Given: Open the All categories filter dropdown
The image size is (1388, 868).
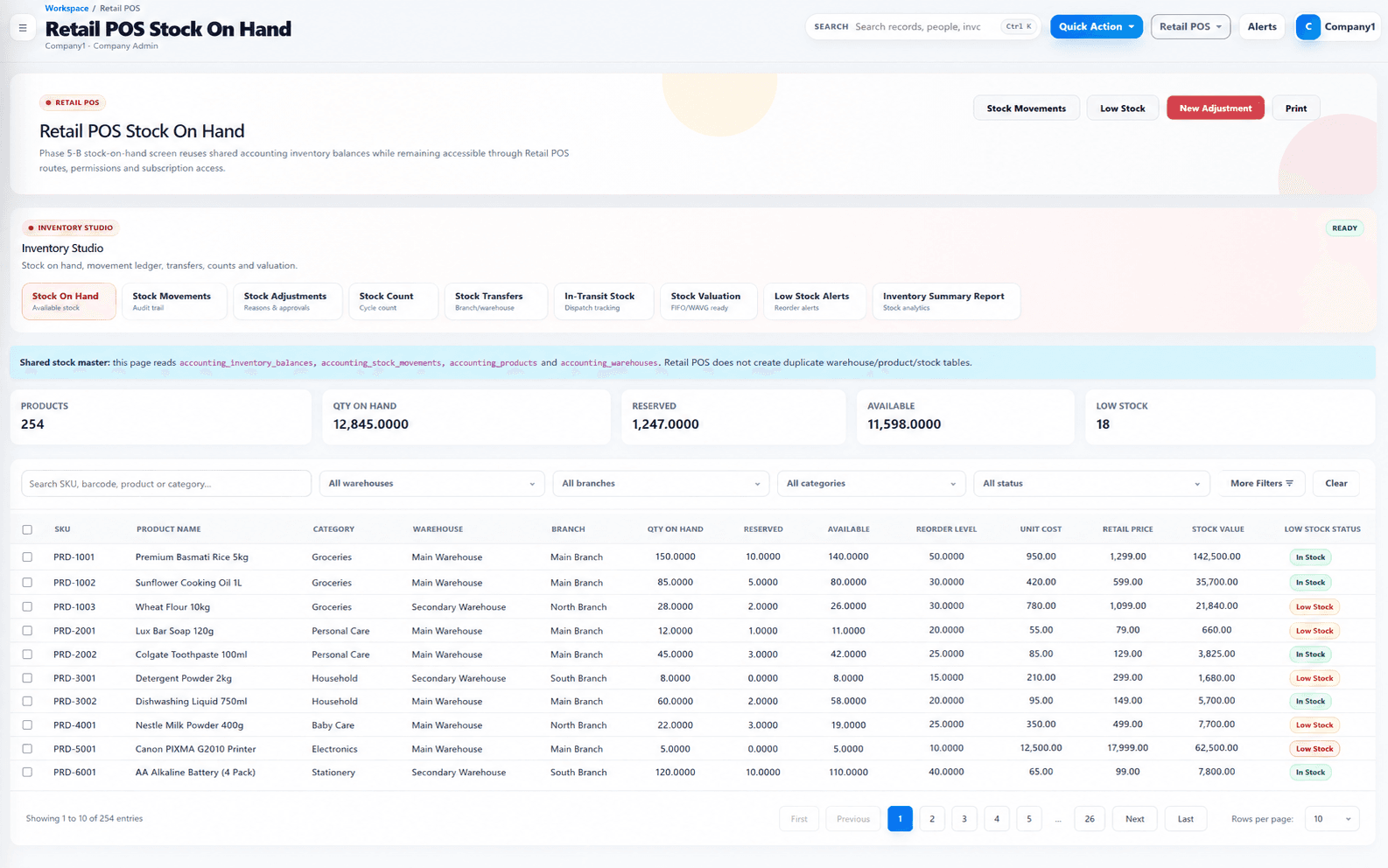Looking at the screenshot, I should [871, 484].
